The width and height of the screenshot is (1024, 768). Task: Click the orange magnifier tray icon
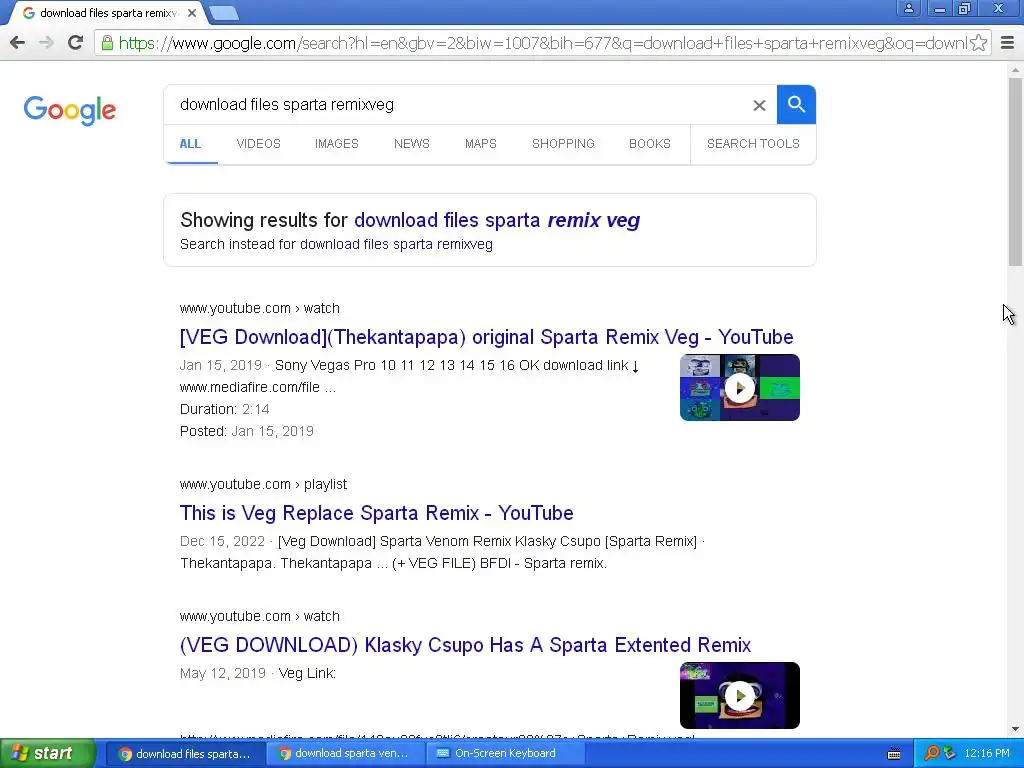coord(932,754)
